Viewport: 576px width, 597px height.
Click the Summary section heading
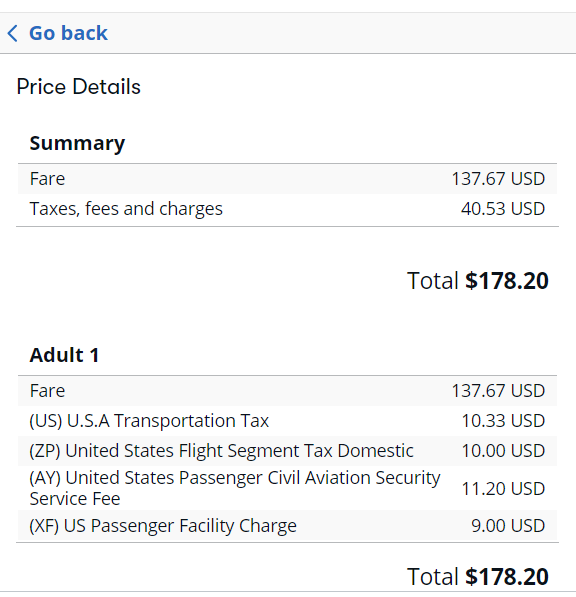pos(77,143)
